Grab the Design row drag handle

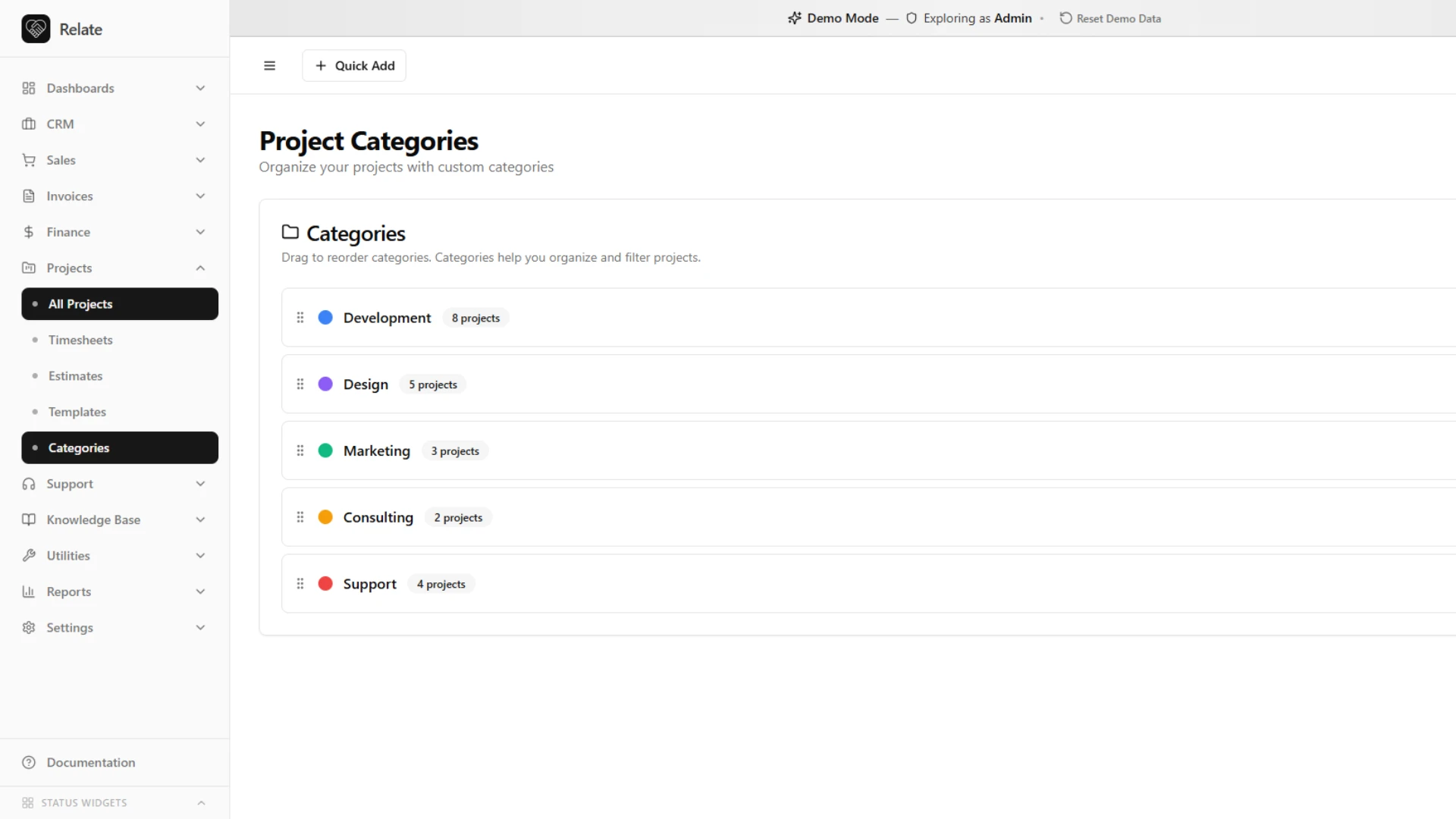[x=300, y=384]
